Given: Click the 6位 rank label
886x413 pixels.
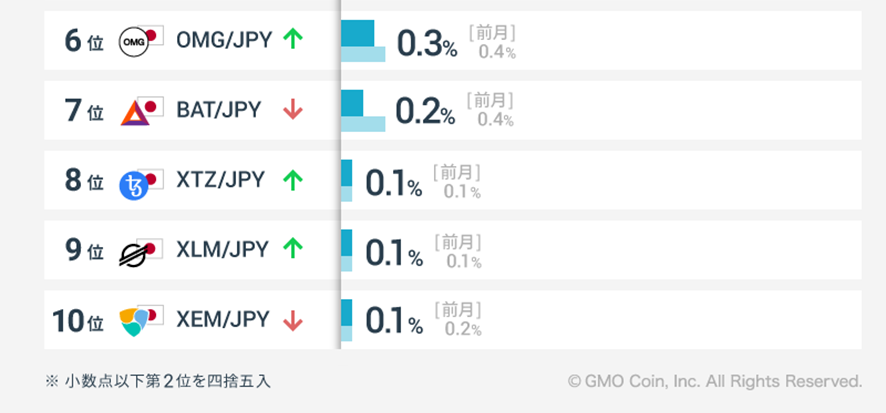Looking at the screenshot, I should [x=83, y=41].
